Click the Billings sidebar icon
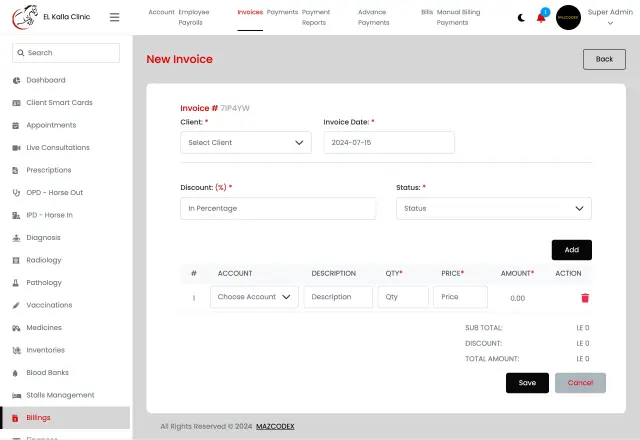 (15, 418)
